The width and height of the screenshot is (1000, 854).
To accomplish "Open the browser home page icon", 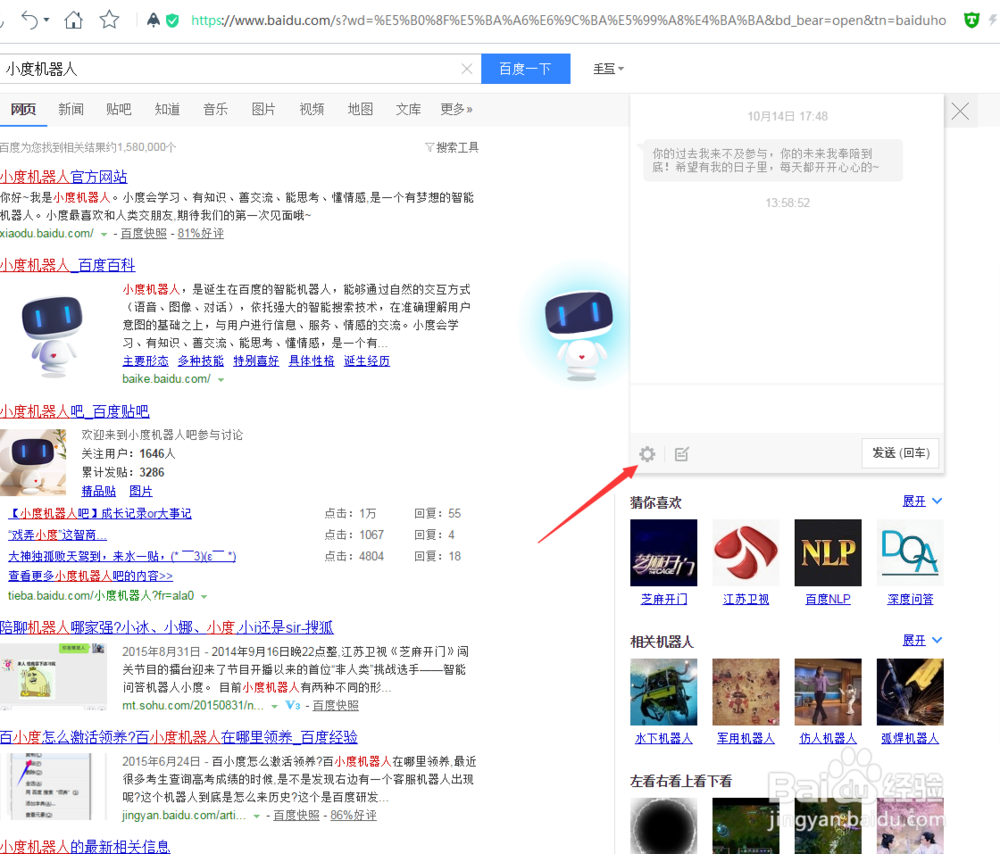I will pos(73,19).
